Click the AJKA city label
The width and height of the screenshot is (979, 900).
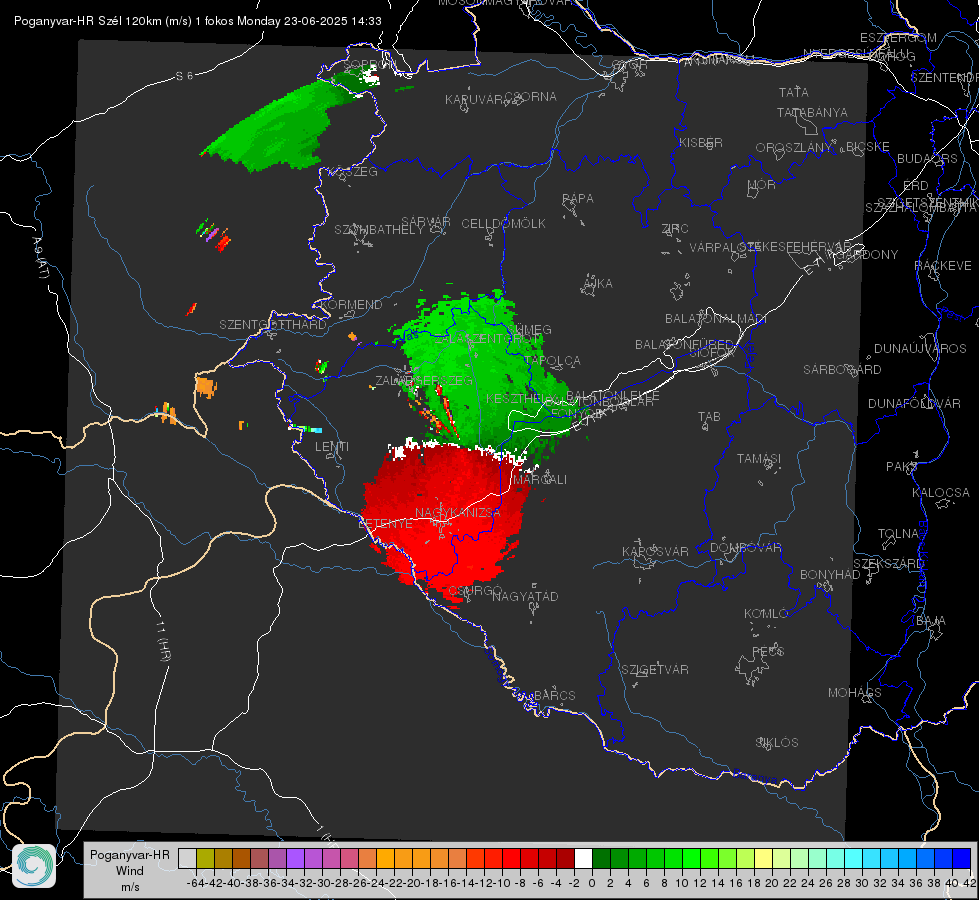[598, 284]
